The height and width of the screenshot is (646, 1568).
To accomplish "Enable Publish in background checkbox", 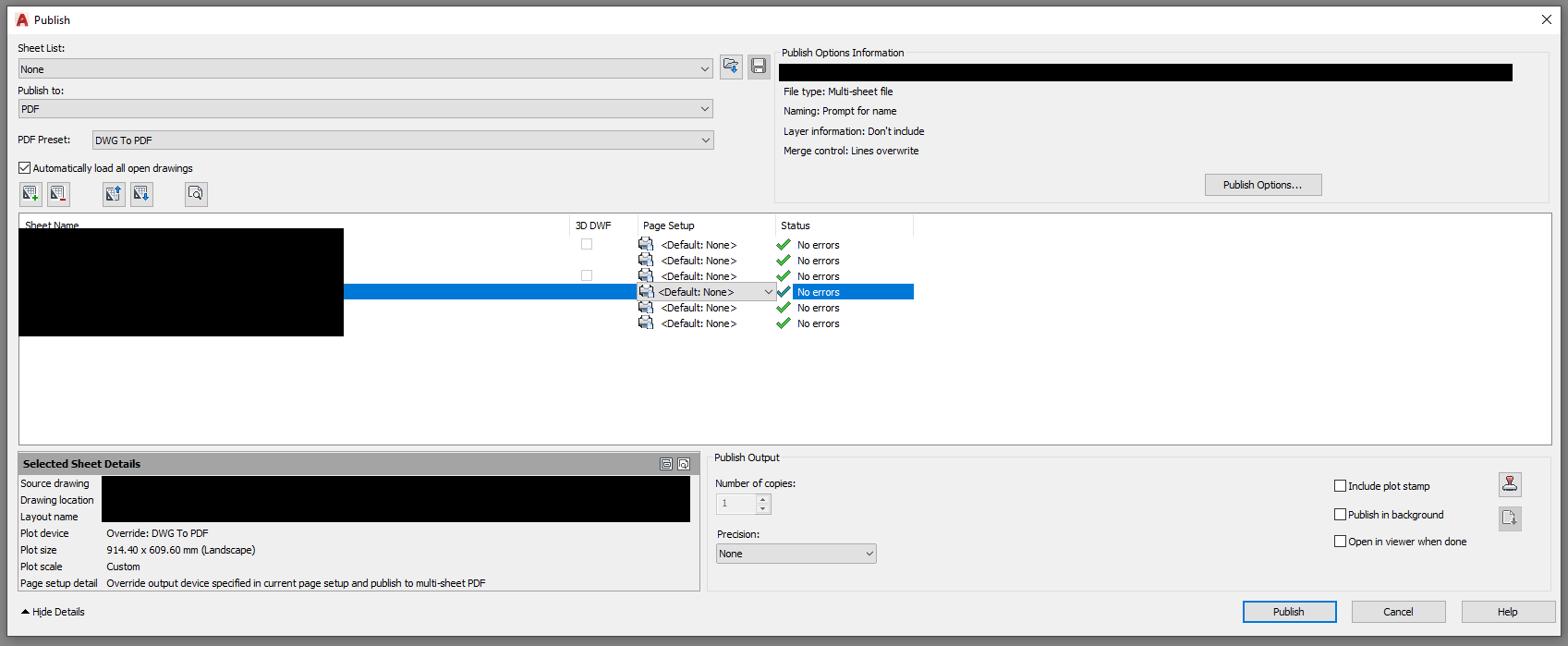I will click(x=1340, y=515).
